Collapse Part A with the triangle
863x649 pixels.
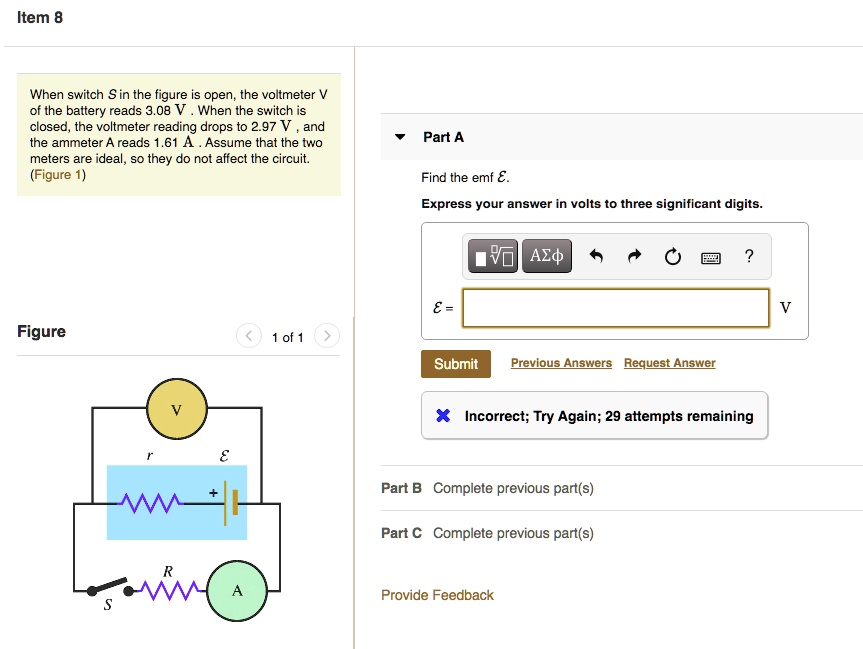(400, 137)
